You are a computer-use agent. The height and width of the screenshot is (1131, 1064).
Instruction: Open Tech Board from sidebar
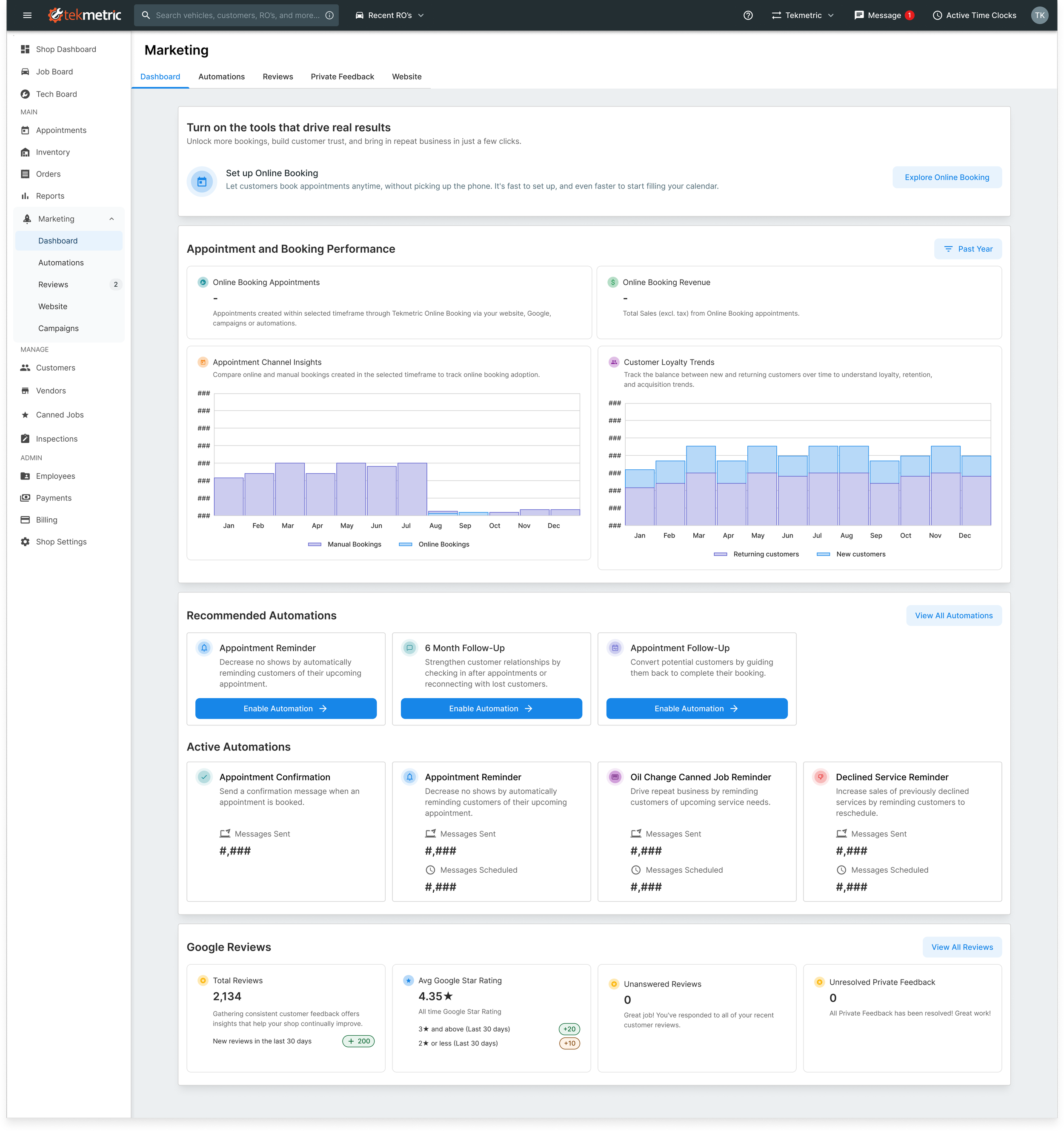[x=56, y=94]
